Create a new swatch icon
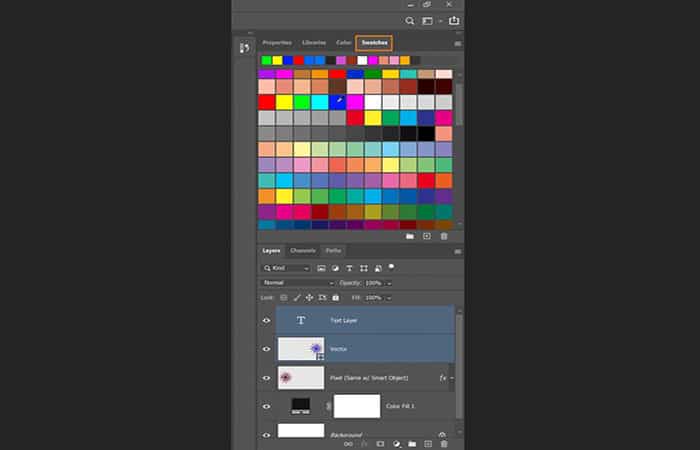Screen dimensions: 700x450 tap(427, 236)
